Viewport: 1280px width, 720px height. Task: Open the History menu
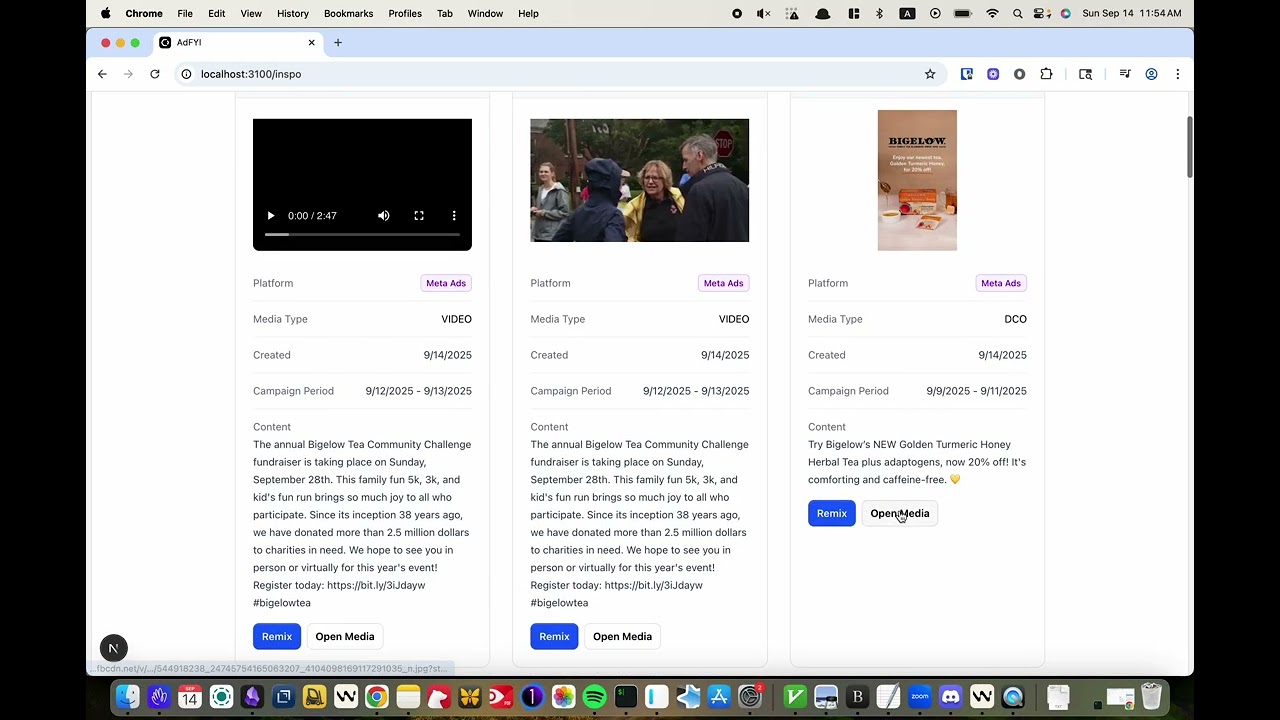[293, 13]
